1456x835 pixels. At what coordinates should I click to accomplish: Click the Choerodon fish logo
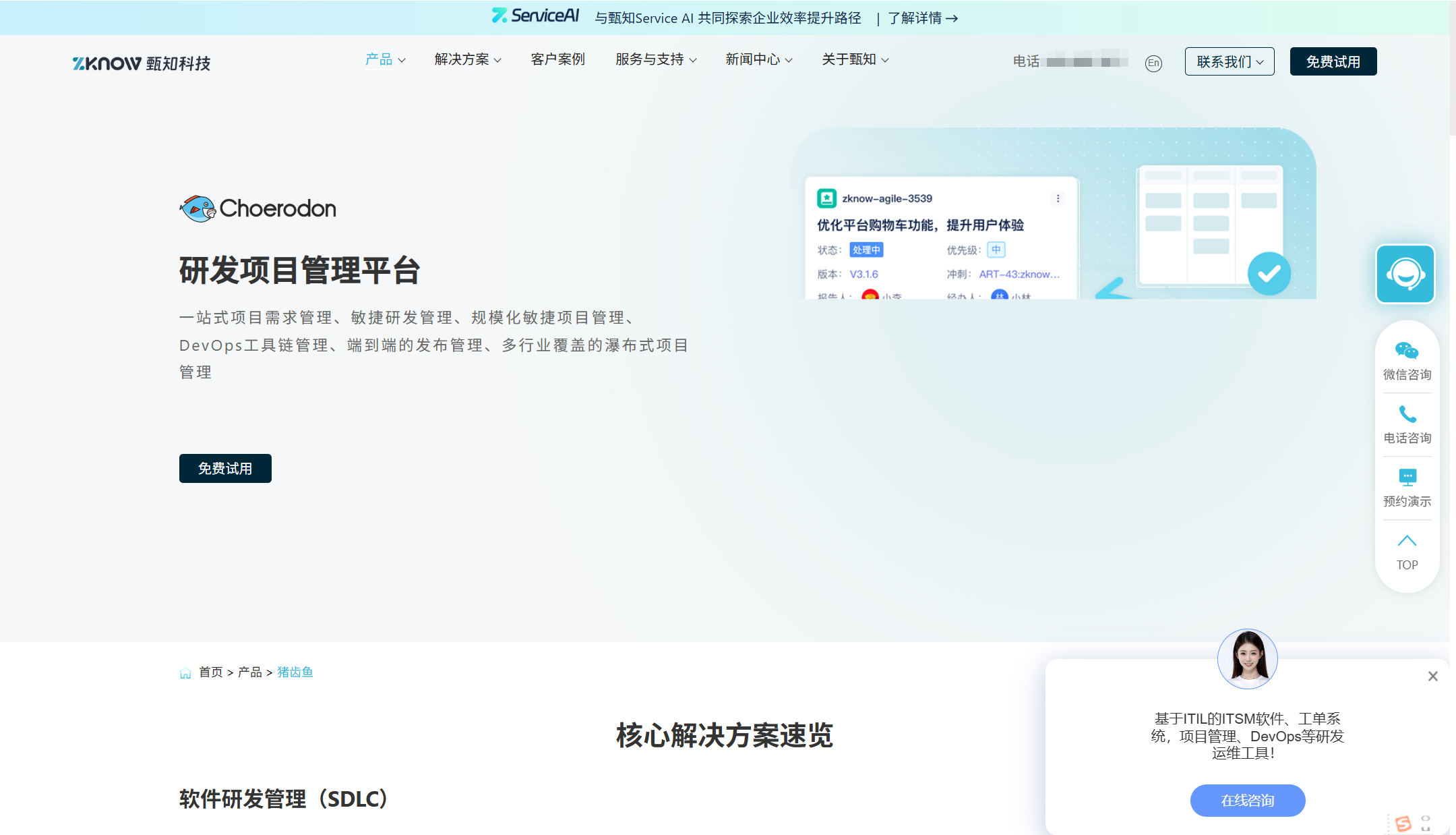(x=197, y=208)
